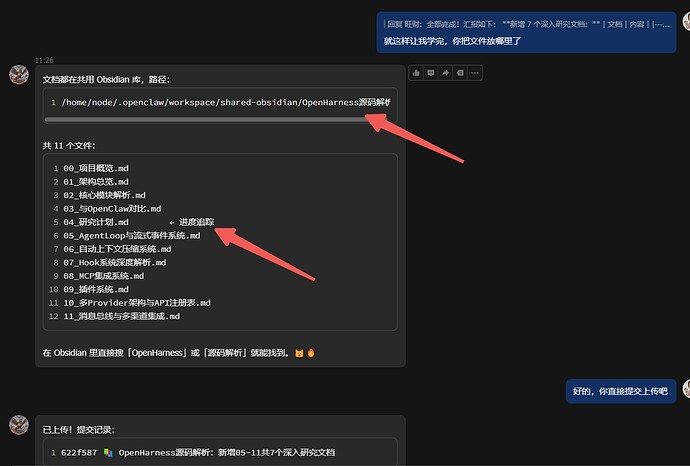This screenshot has height=466, width=690.
Task: Click the colored icon after commit 622f587
Action: pyautogui.click(x=108, y=453)
